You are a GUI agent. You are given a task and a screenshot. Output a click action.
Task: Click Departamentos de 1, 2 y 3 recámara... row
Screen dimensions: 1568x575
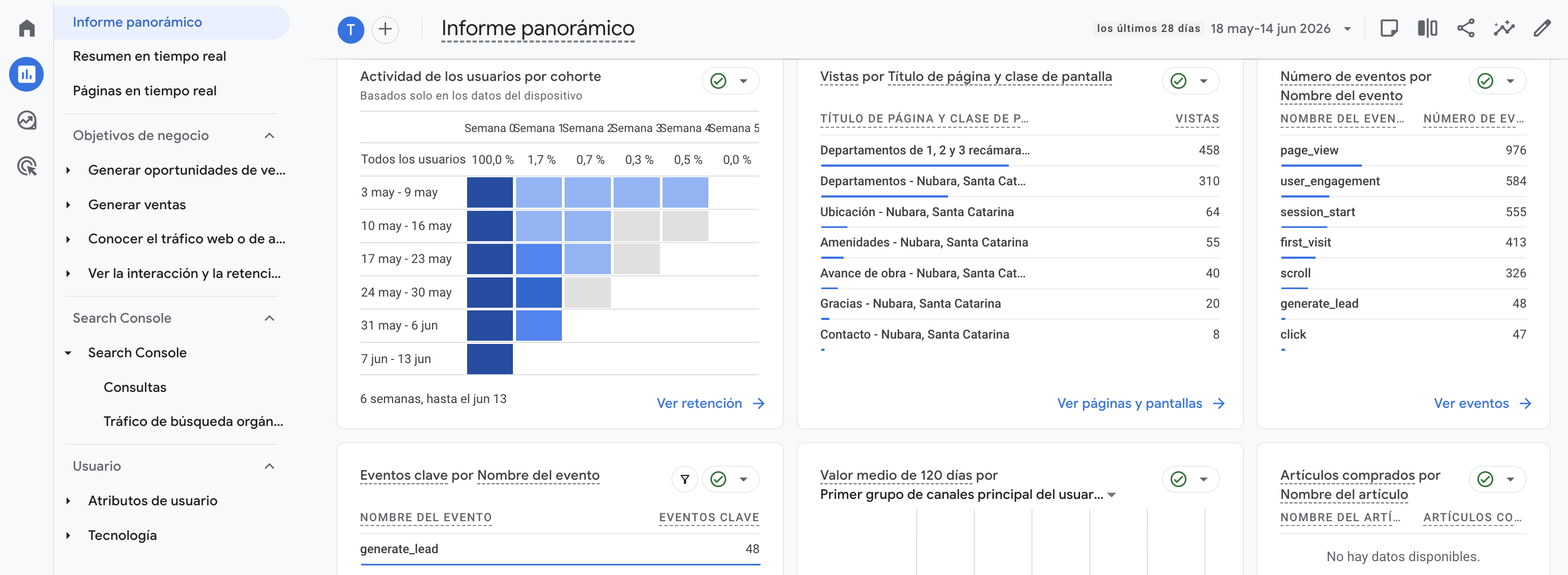1019,150
